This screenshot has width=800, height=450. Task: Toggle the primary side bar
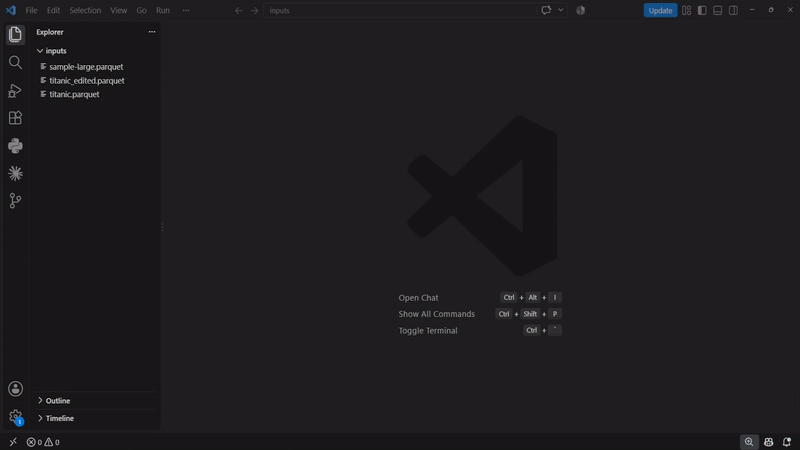[x=702, y=10]
